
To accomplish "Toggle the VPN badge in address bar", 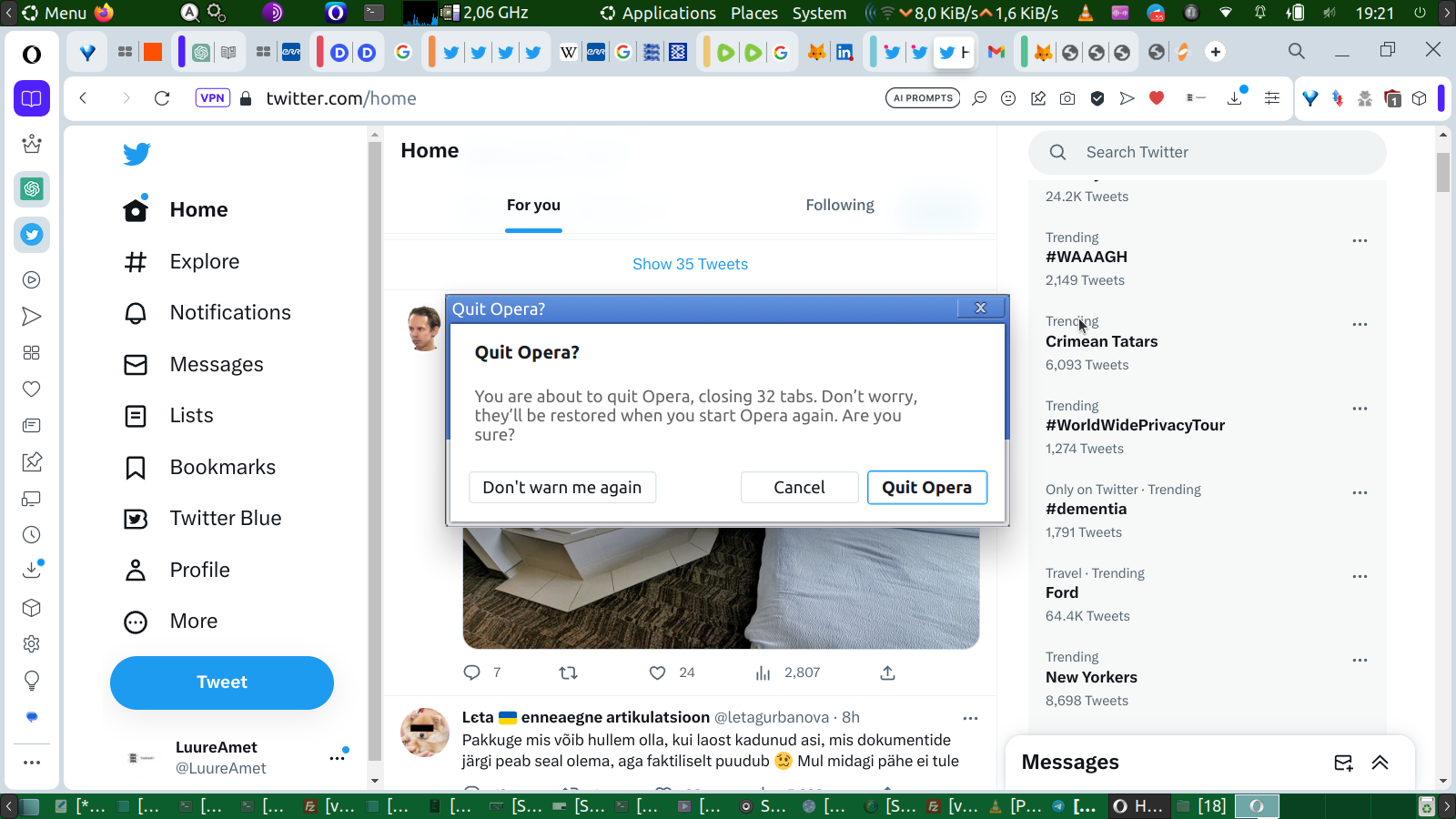I will coord(212,98).
